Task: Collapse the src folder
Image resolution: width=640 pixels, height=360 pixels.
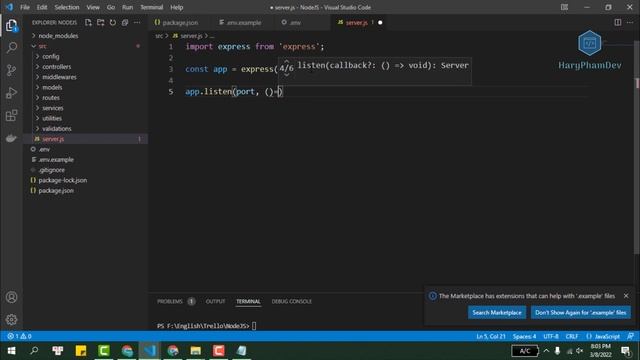Action: [x=42, y=46]
